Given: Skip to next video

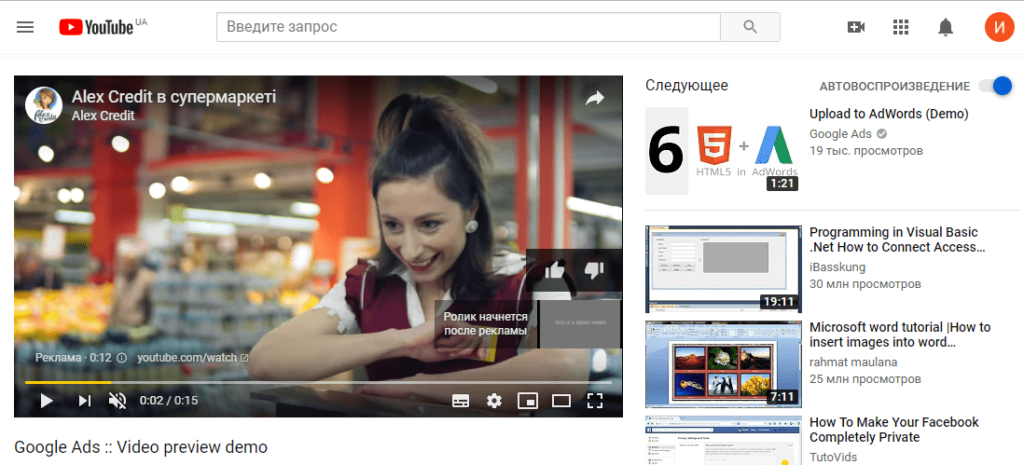Looking at the screenshot, I should pos(84,400).
